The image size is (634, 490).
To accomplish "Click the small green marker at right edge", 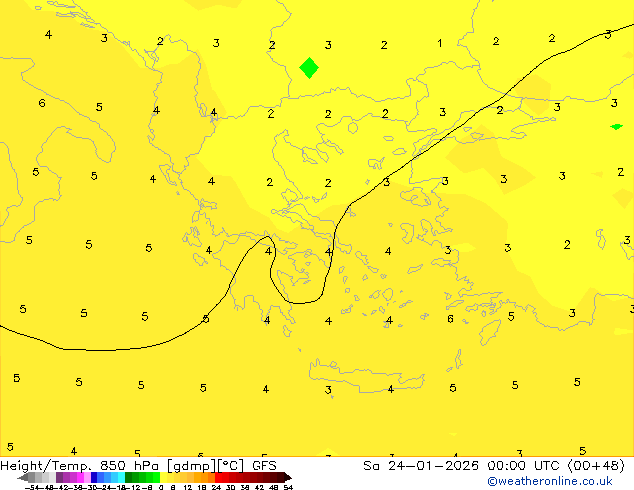I will (616, 126).
